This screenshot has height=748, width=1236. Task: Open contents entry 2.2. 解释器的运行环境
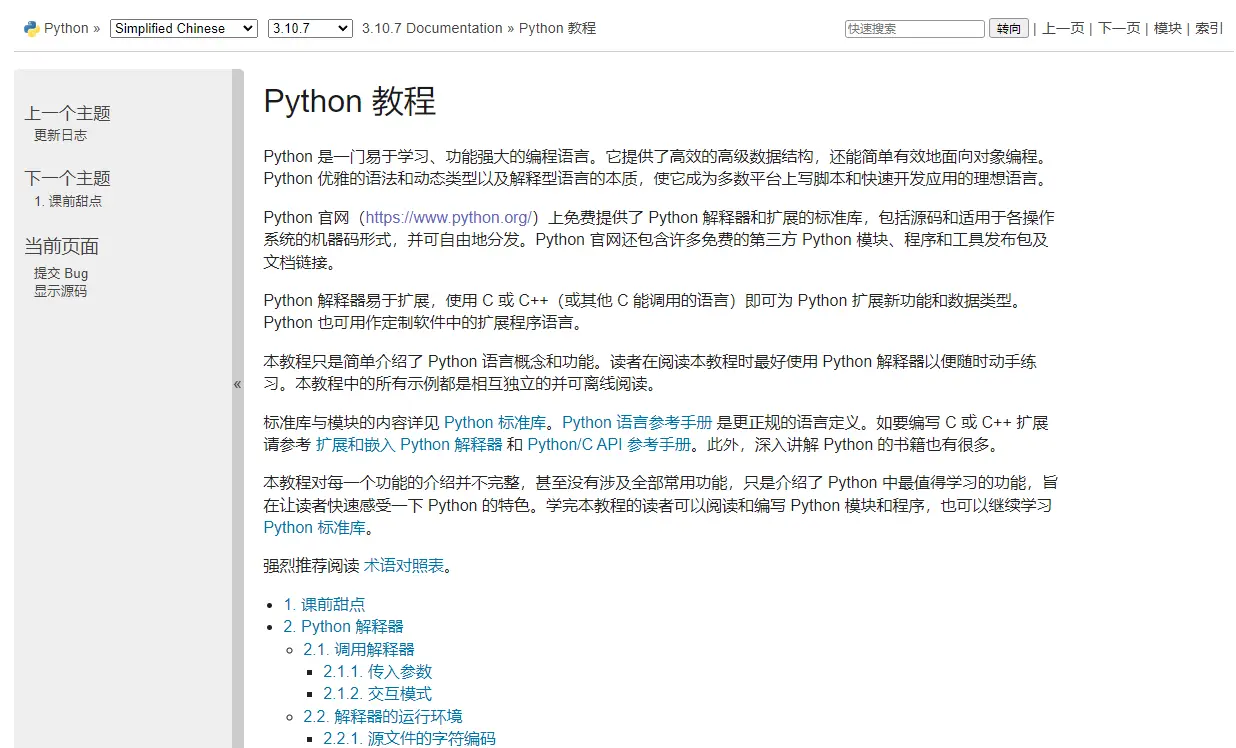(x=383, y=716)
